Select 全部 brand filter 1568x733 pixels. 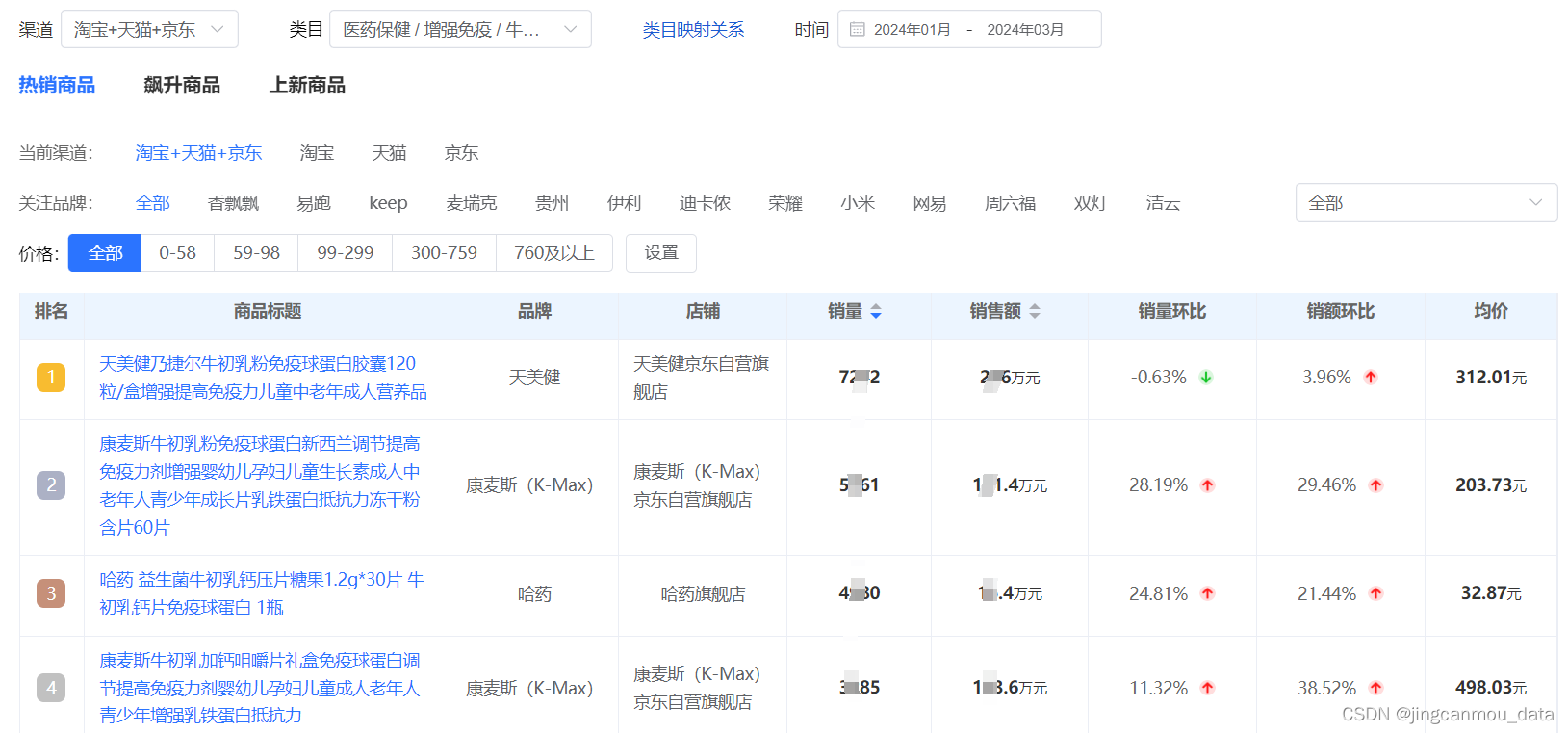pyautogui.click(x=152, y=203)
